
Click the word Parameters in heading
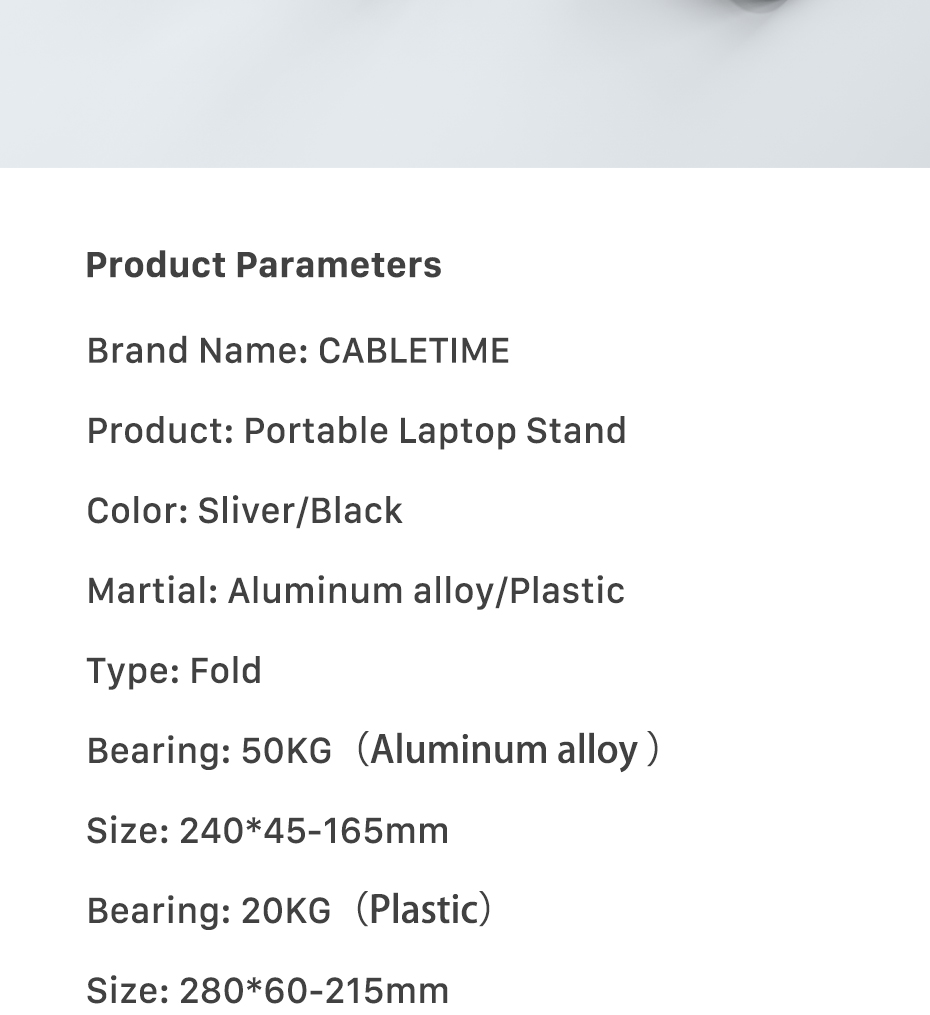[338, 265]
